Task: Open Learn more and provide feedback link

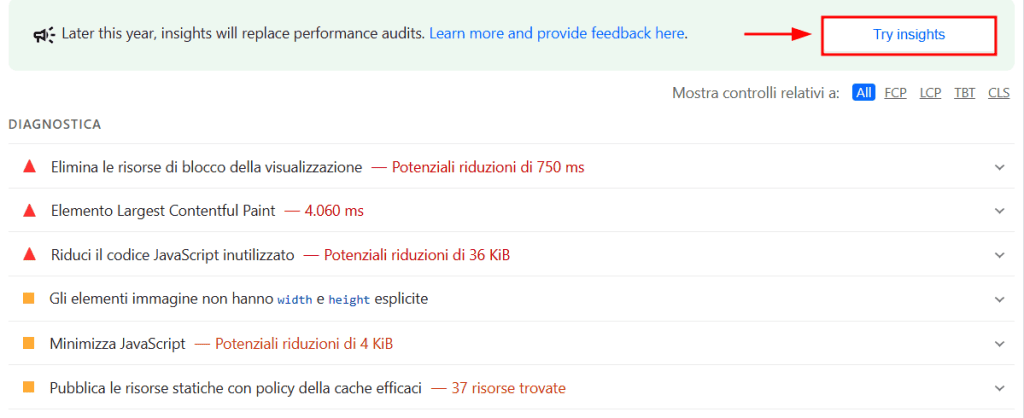Action: [556, 34]
